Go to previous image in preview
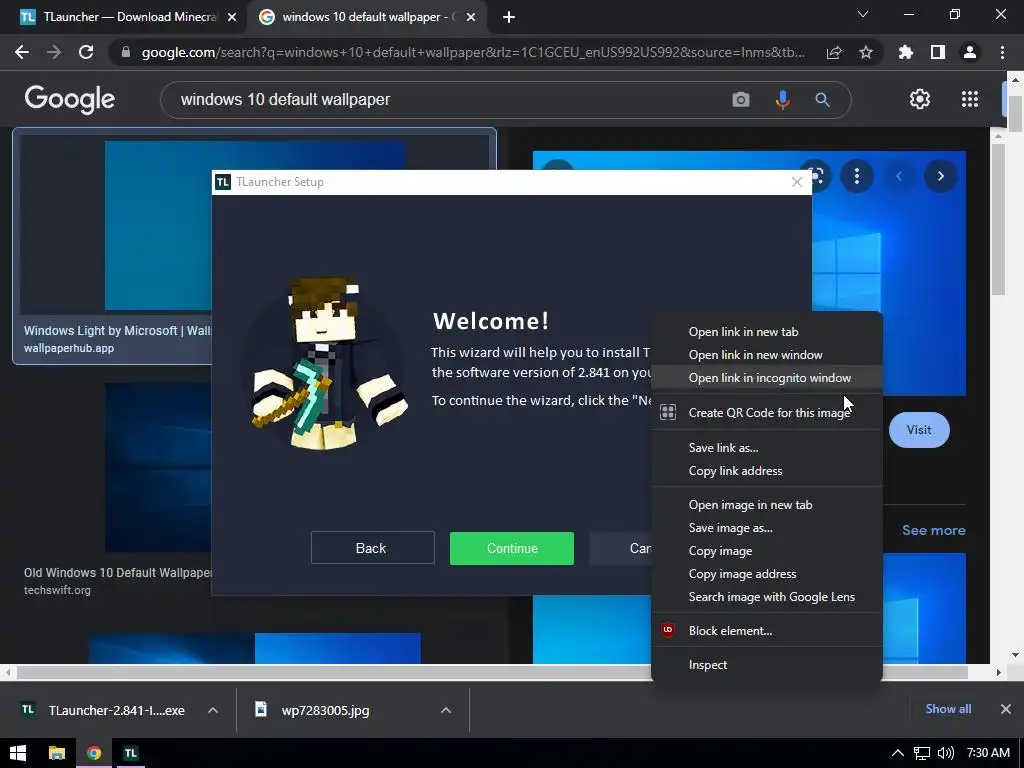The height and width of the screenshot is (768, 1024). 899,176
